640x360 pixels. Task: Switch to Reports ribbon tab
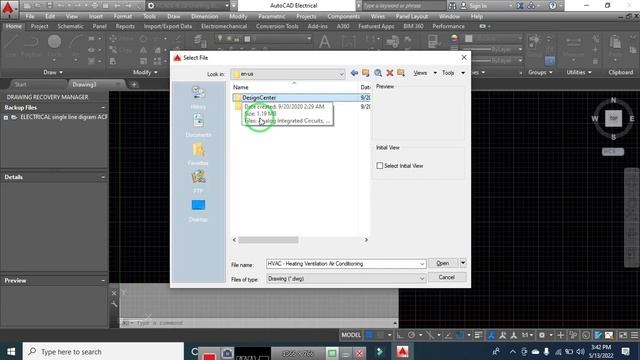[125, 26]
